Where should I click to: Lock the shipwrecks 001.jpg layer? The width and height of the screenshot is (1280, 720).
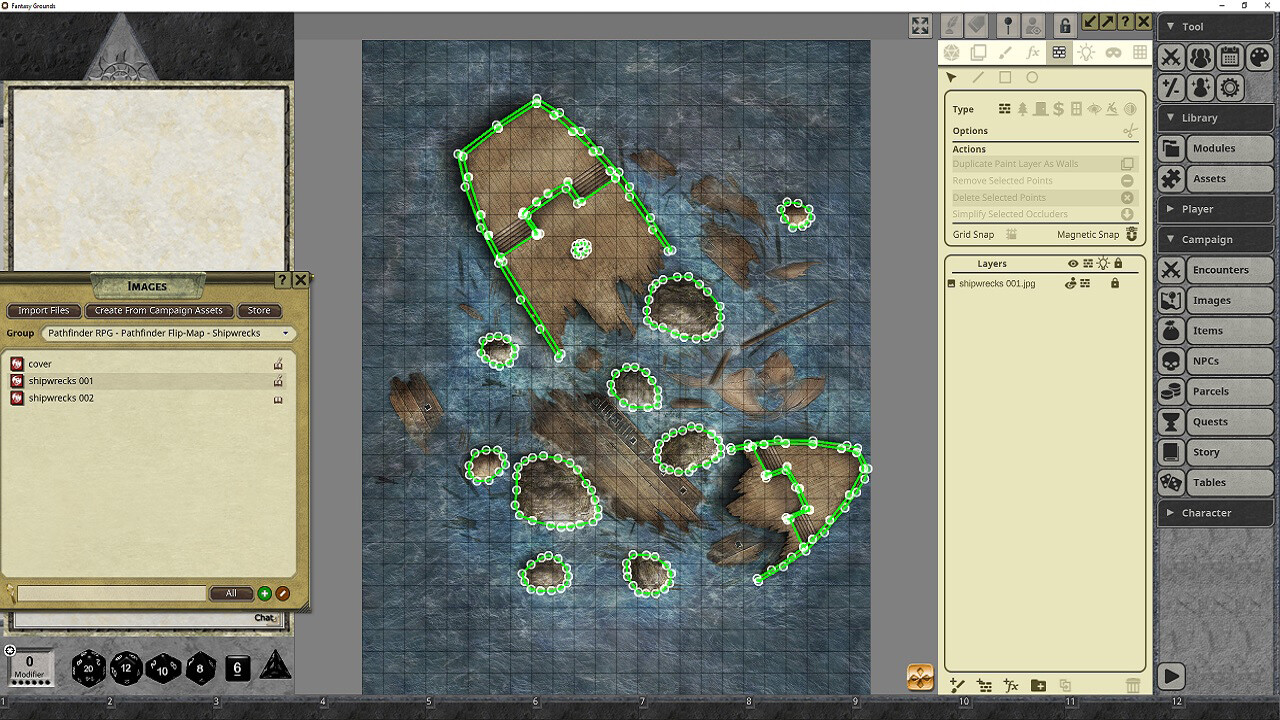pos(1117,283)
